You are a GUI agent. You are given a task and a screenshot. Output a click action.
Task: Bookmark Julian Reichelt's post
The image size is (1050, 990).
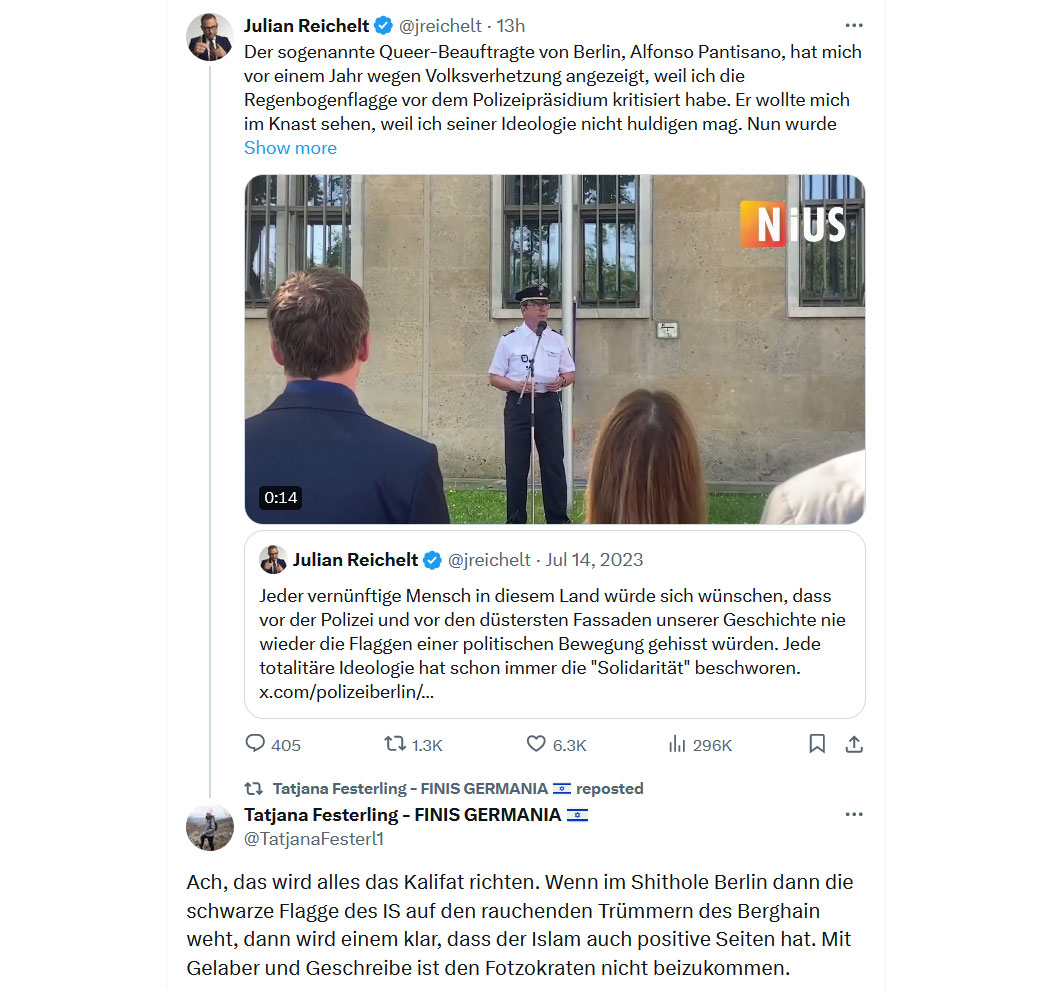point(817,744)
